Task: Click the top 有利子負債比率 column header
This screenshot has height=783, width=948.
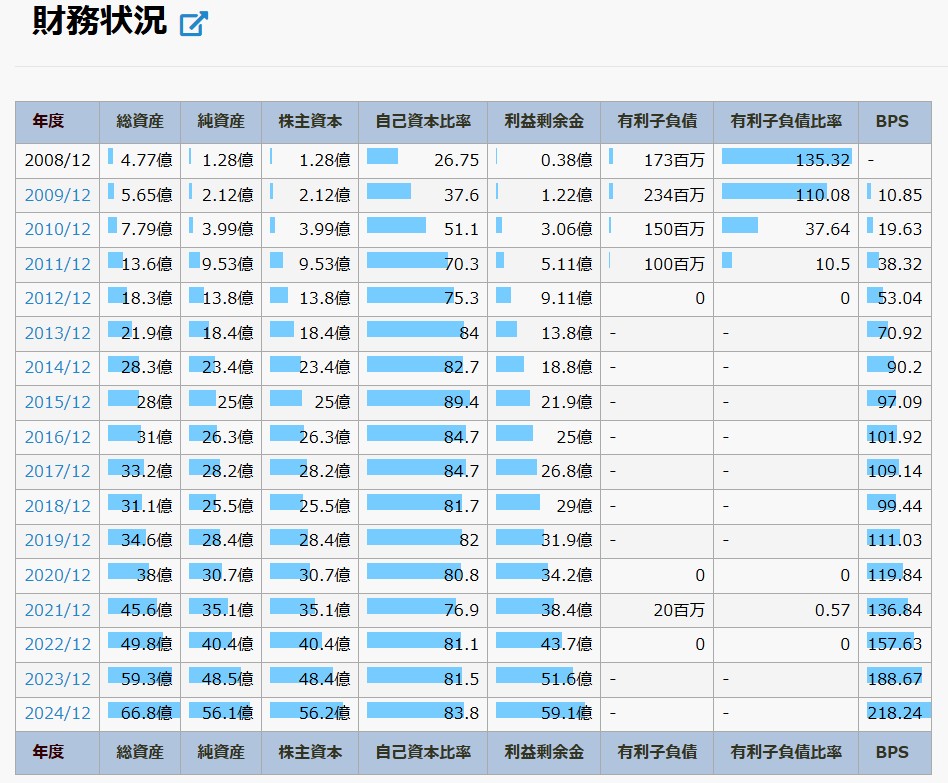Action: (x=786, y=122)
